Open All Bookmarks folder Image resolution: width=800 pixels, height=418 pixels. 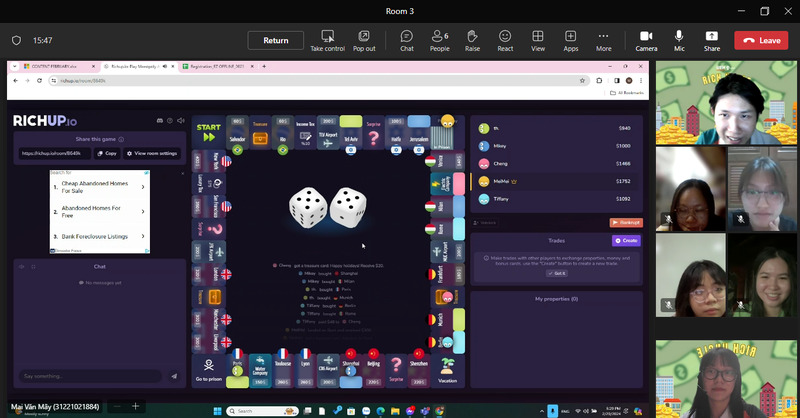pyautogui.click(x=627, y=93)
